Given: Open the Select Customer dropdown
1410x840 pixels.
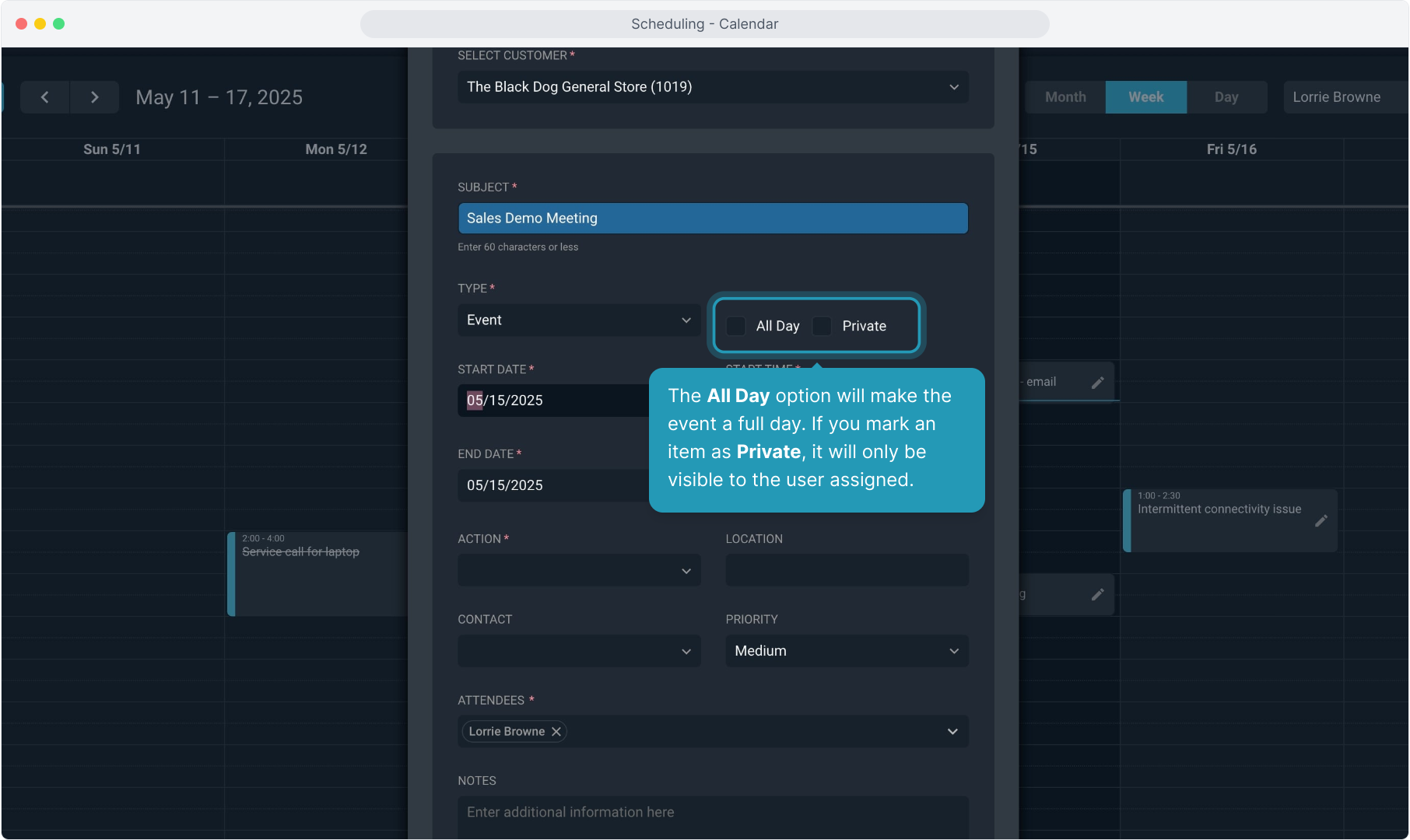Looking at the screenshot, I should 713,87.
